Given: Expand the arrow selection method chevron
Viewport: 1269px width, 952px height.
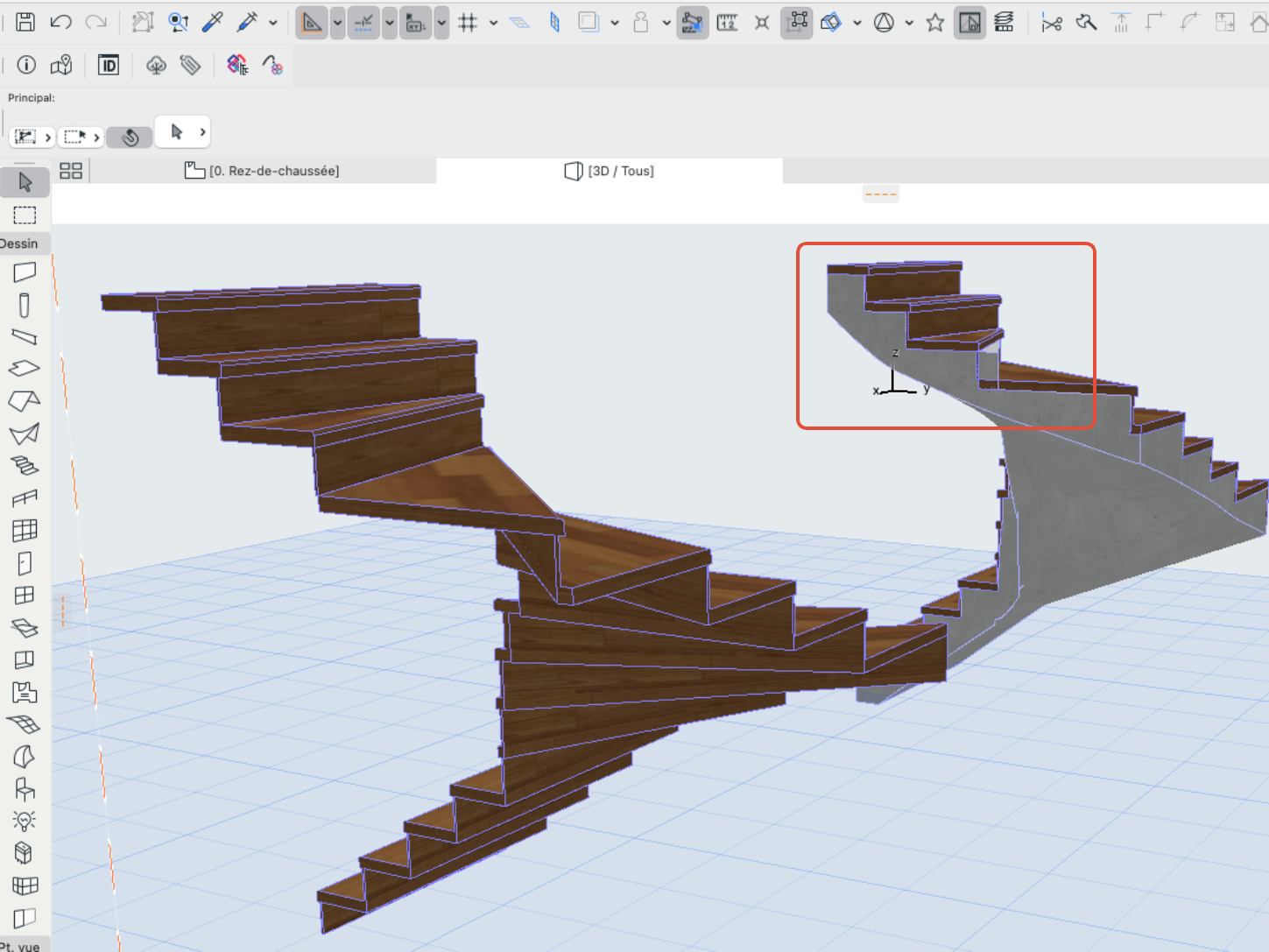Looking at the screenshot, I should point(202,132).
